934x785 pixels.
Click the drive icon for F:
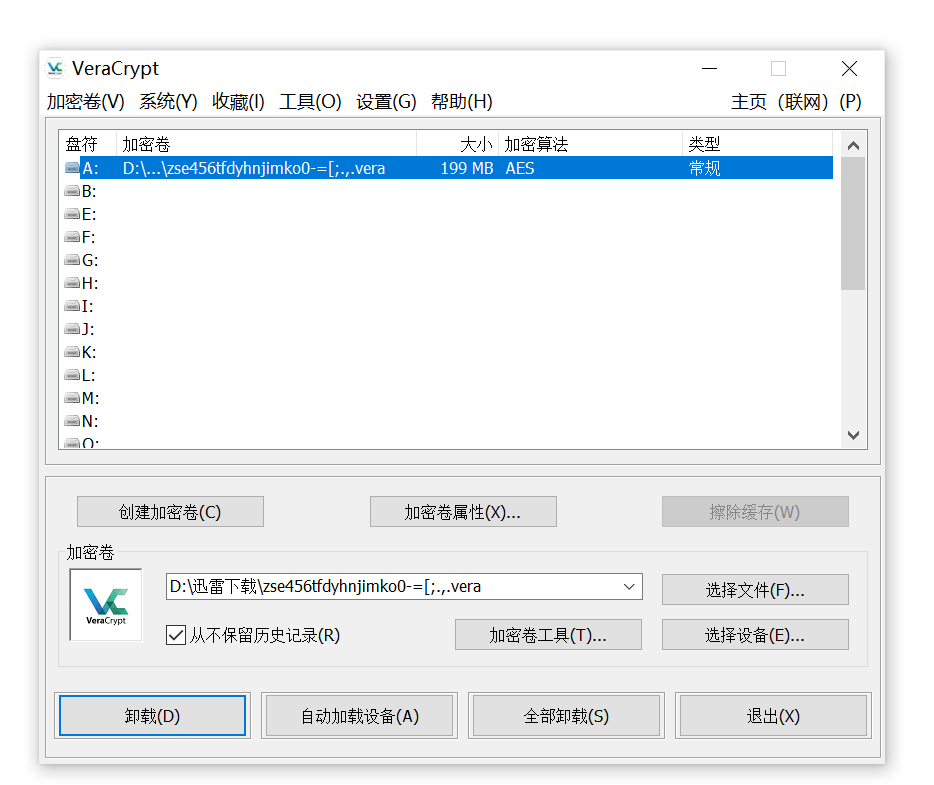[72, 237]
